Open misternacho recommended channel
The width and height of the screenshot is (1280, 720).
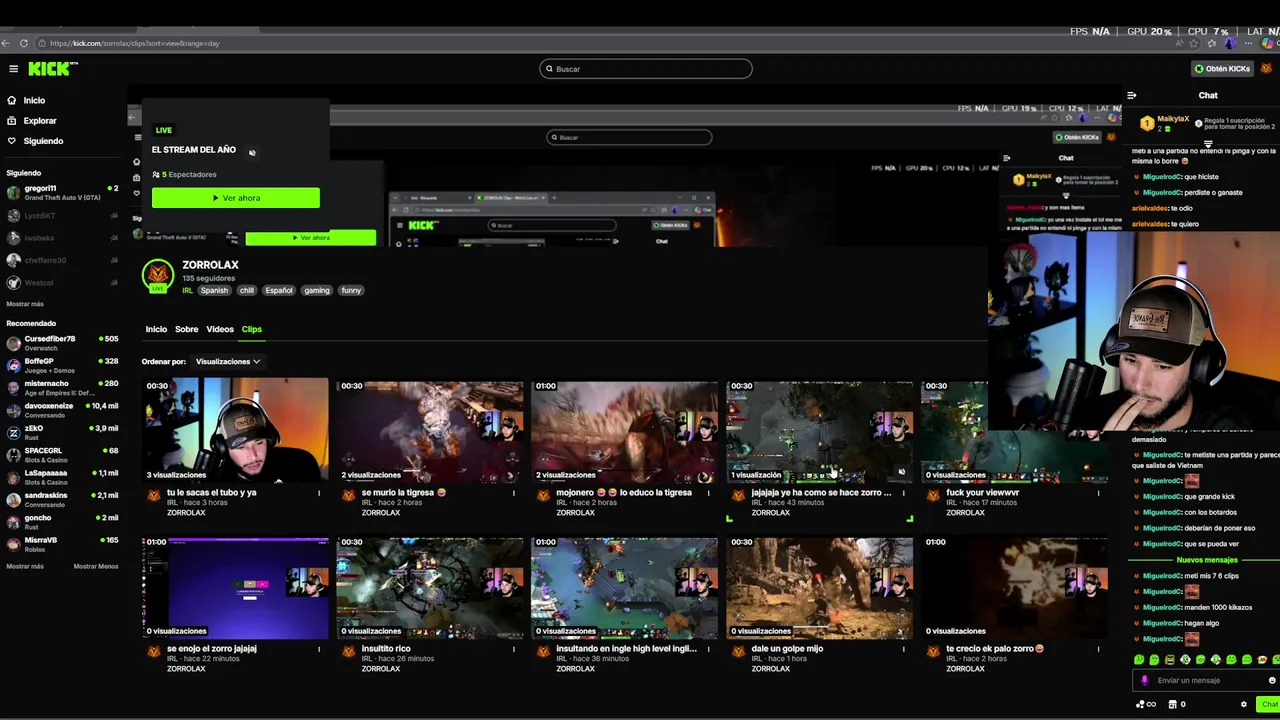pyautogui.click(x=62, y=387)
